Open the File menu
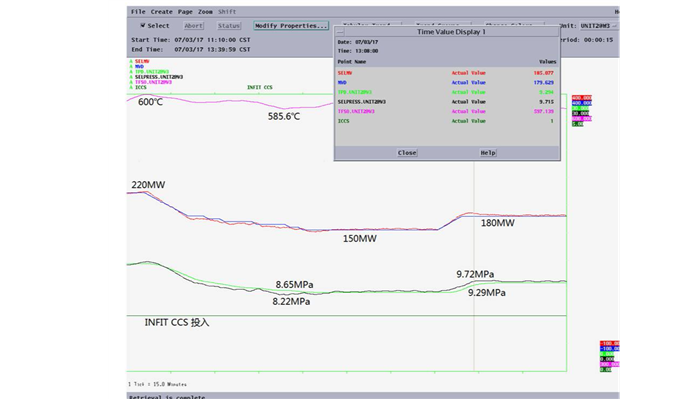This screenshot has width=698, height=399. [x=138, y=12]
